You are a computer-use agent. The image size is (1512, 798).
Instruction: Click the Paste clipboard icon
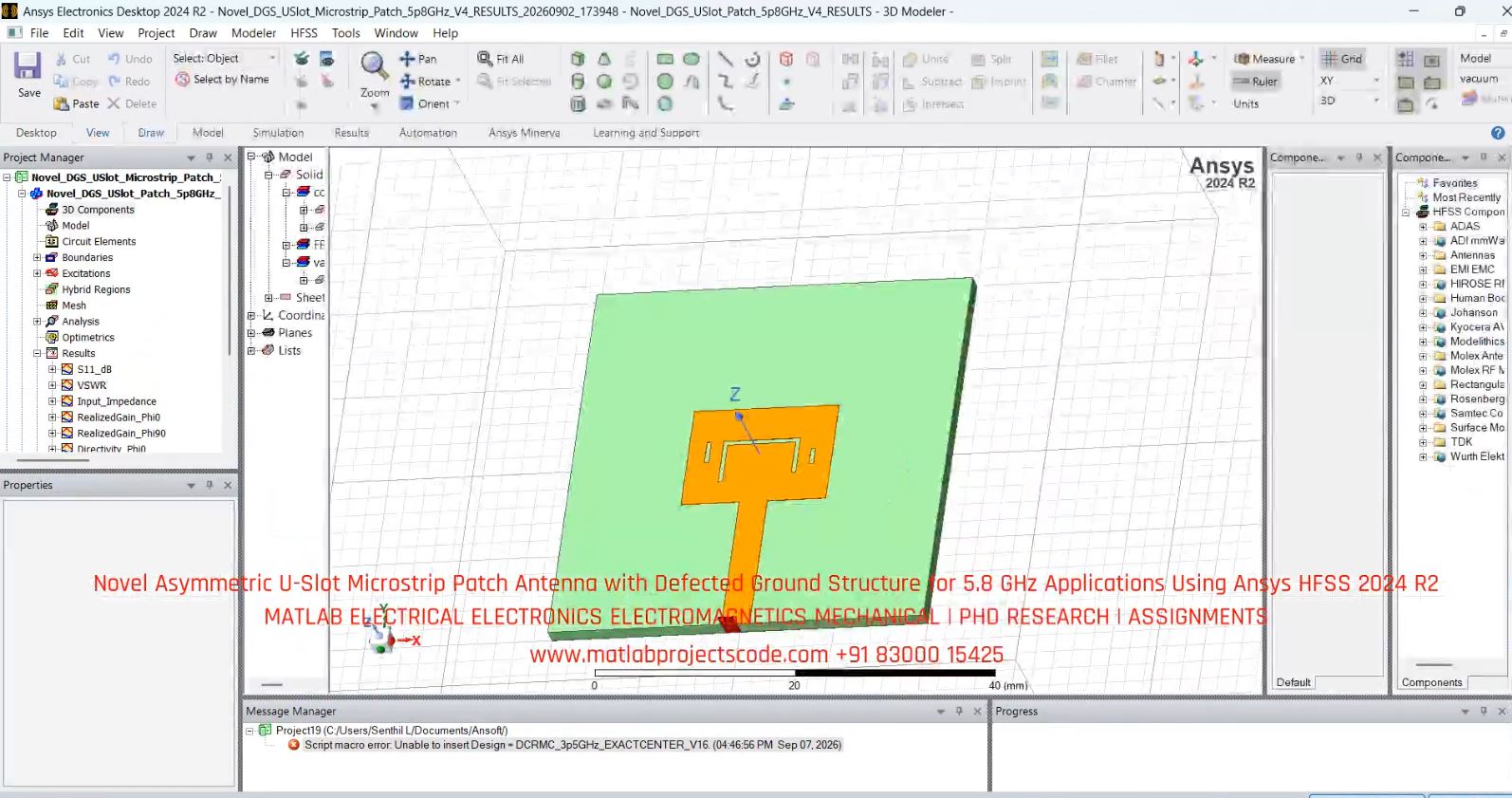point(62,103)
